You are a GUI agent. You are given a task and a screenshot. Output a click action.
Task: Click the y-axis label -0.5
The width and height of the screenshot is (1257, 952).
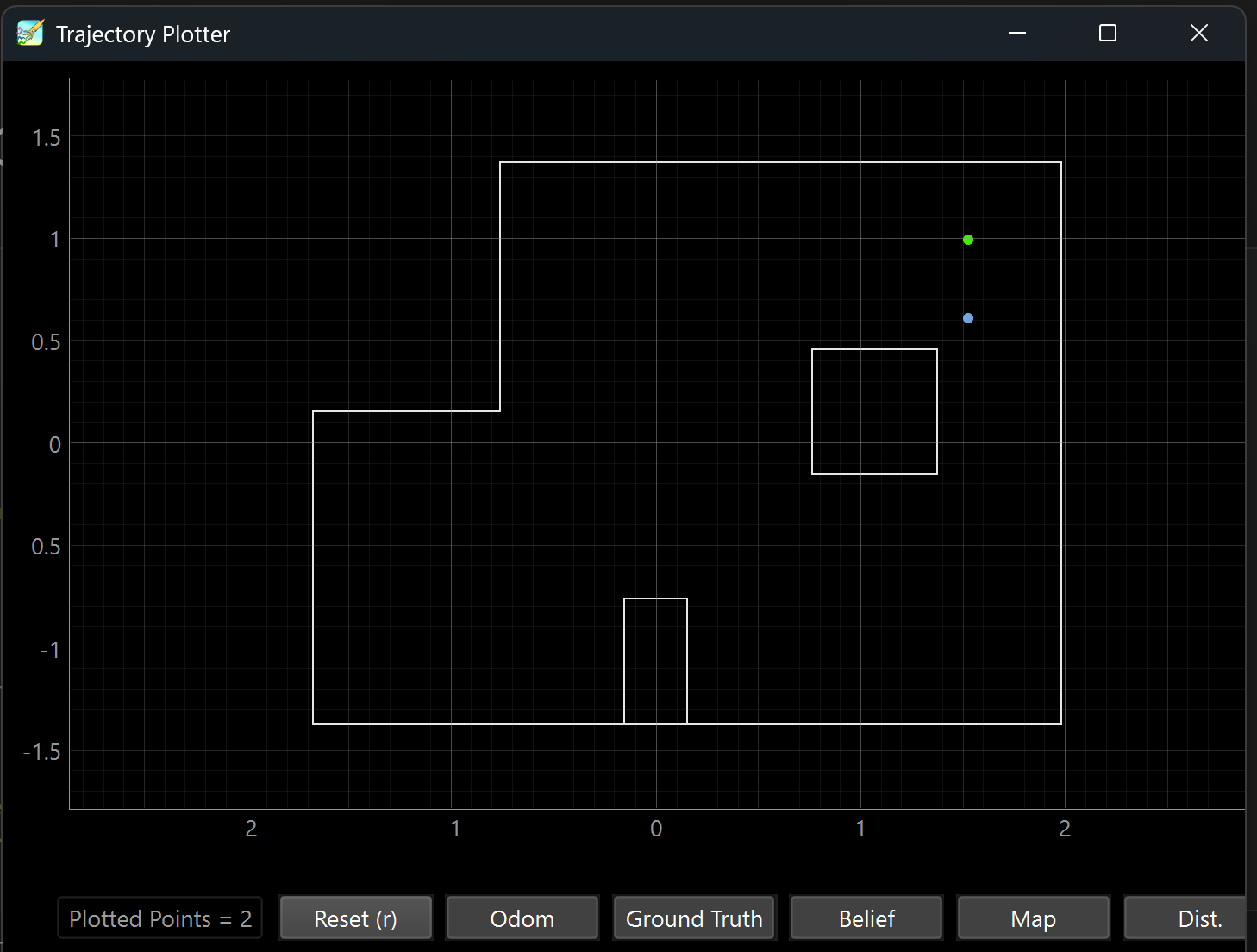[x=42, y=547]
